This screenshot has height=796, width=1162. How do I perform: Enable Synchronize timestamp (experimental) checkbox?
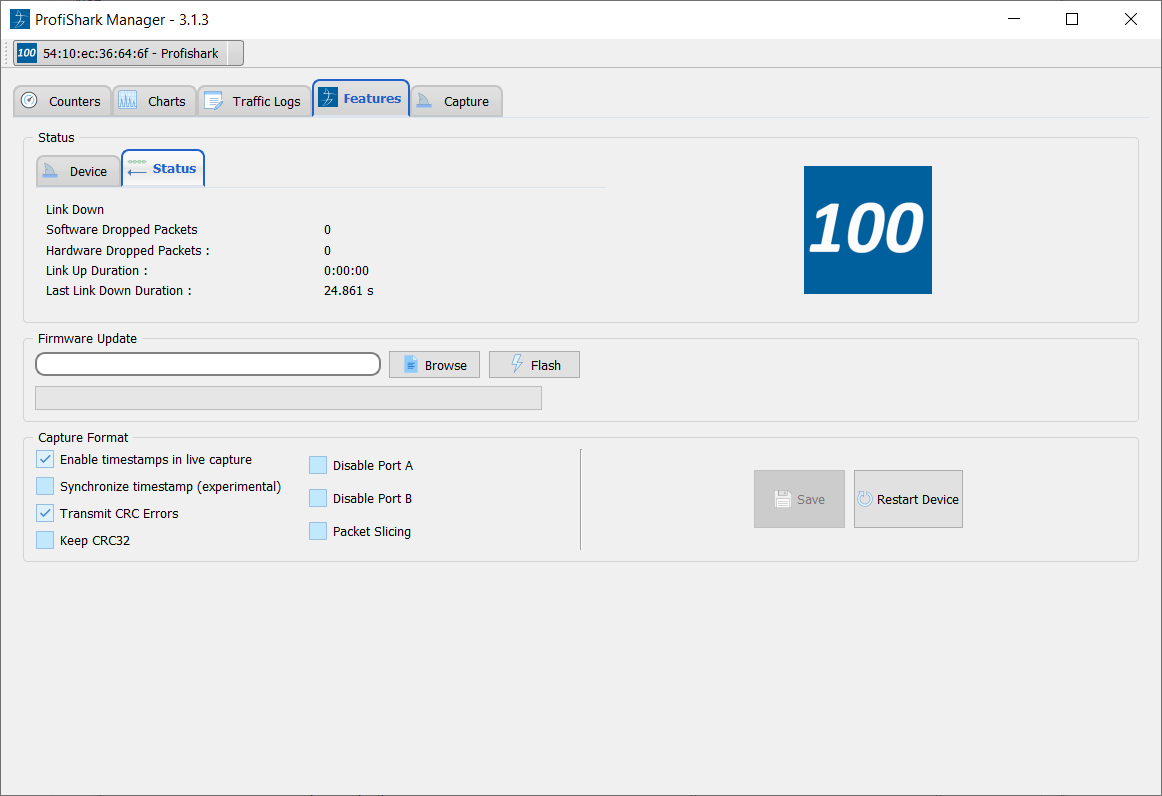point(45,486)
